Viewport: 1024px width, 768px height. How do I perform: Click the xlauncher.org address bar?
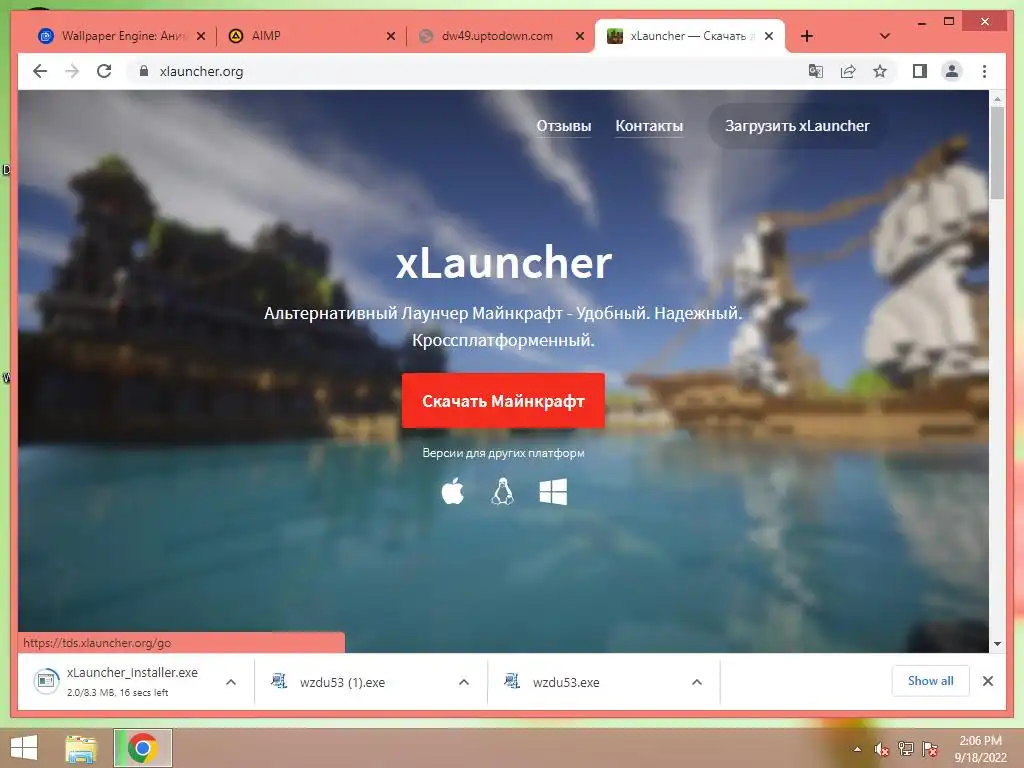point(470,71)
